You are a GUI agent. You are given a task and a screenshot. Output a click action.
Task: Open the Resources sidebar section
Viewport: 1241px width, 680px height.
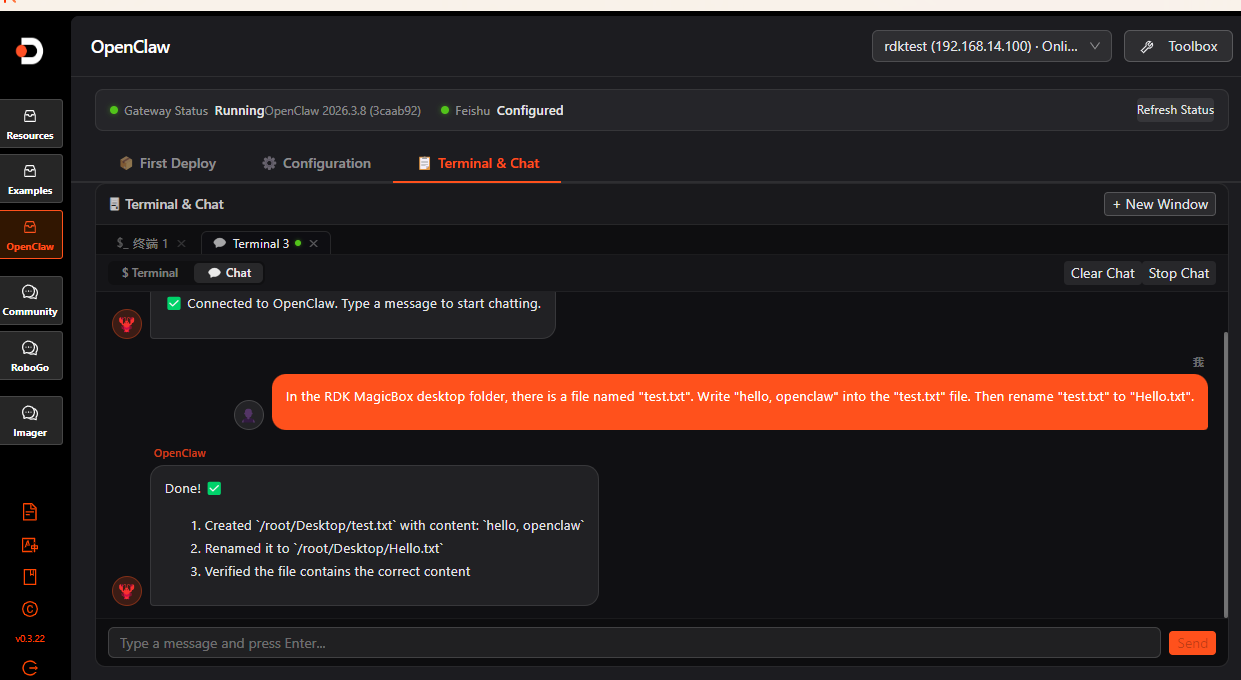pyautogui.click(x=30, y=124)
